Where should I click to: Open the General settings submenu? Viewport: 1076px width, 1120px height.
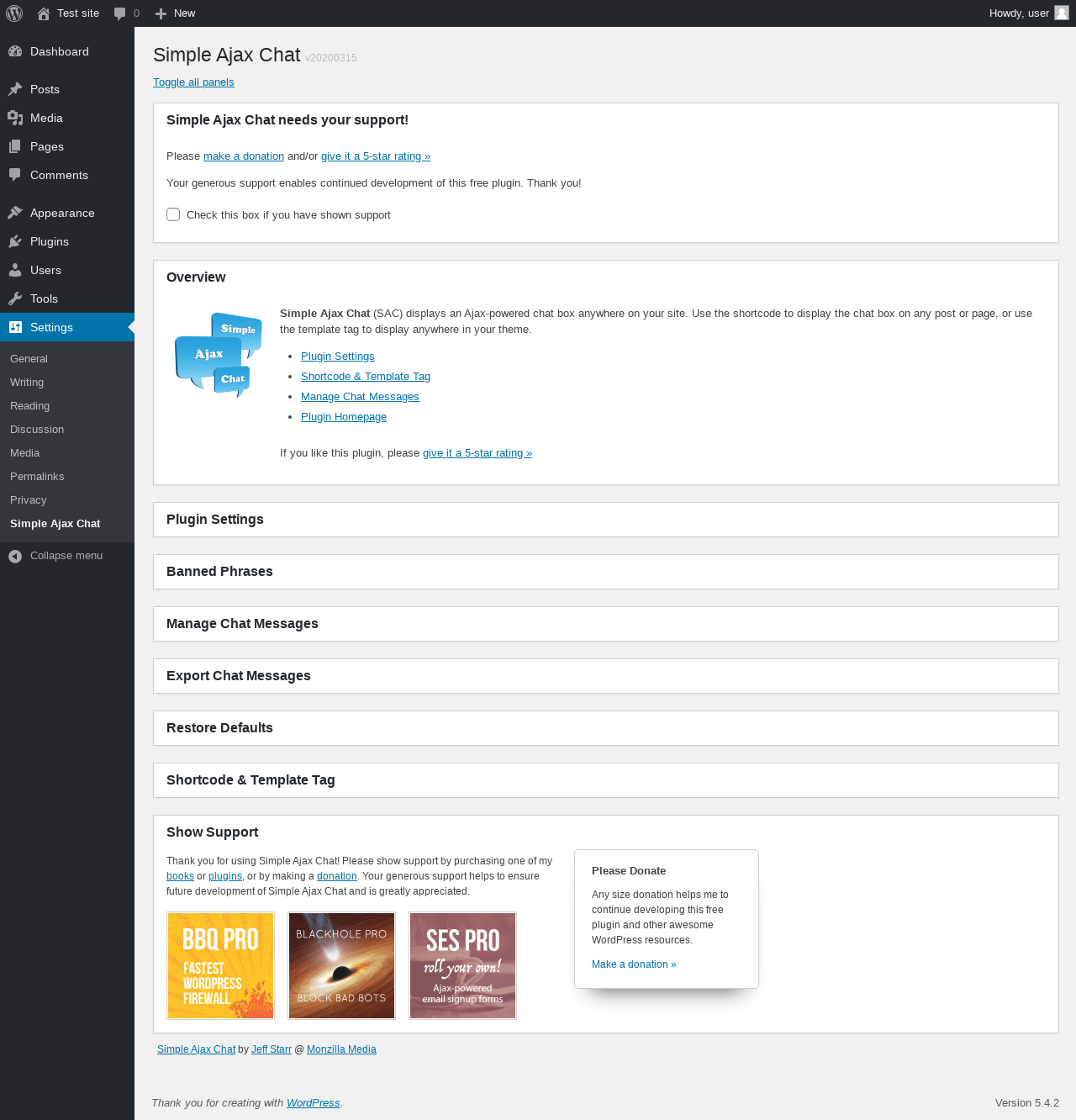point(29,359)
